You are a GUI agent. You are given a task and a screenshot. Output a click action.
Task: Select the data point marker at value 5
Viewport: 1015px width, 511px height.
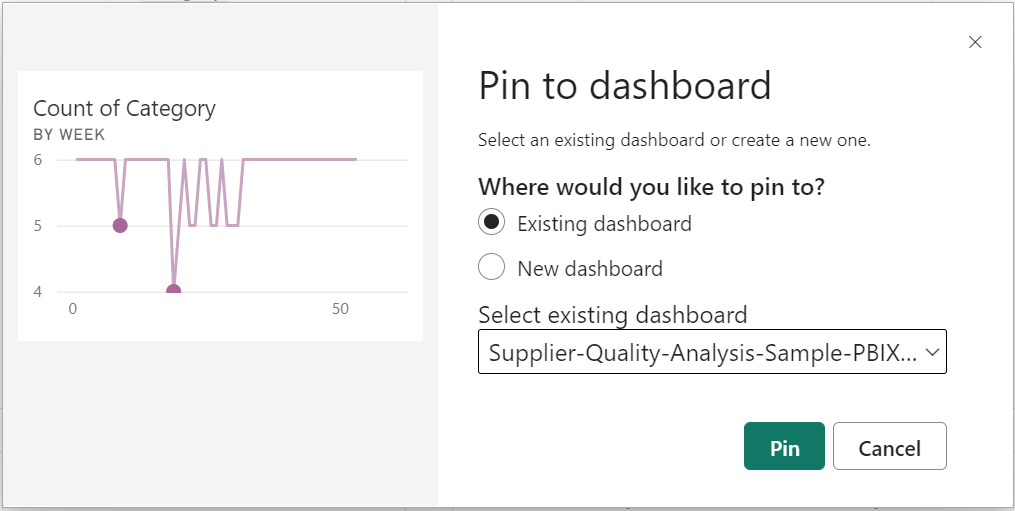pos(120,225)
